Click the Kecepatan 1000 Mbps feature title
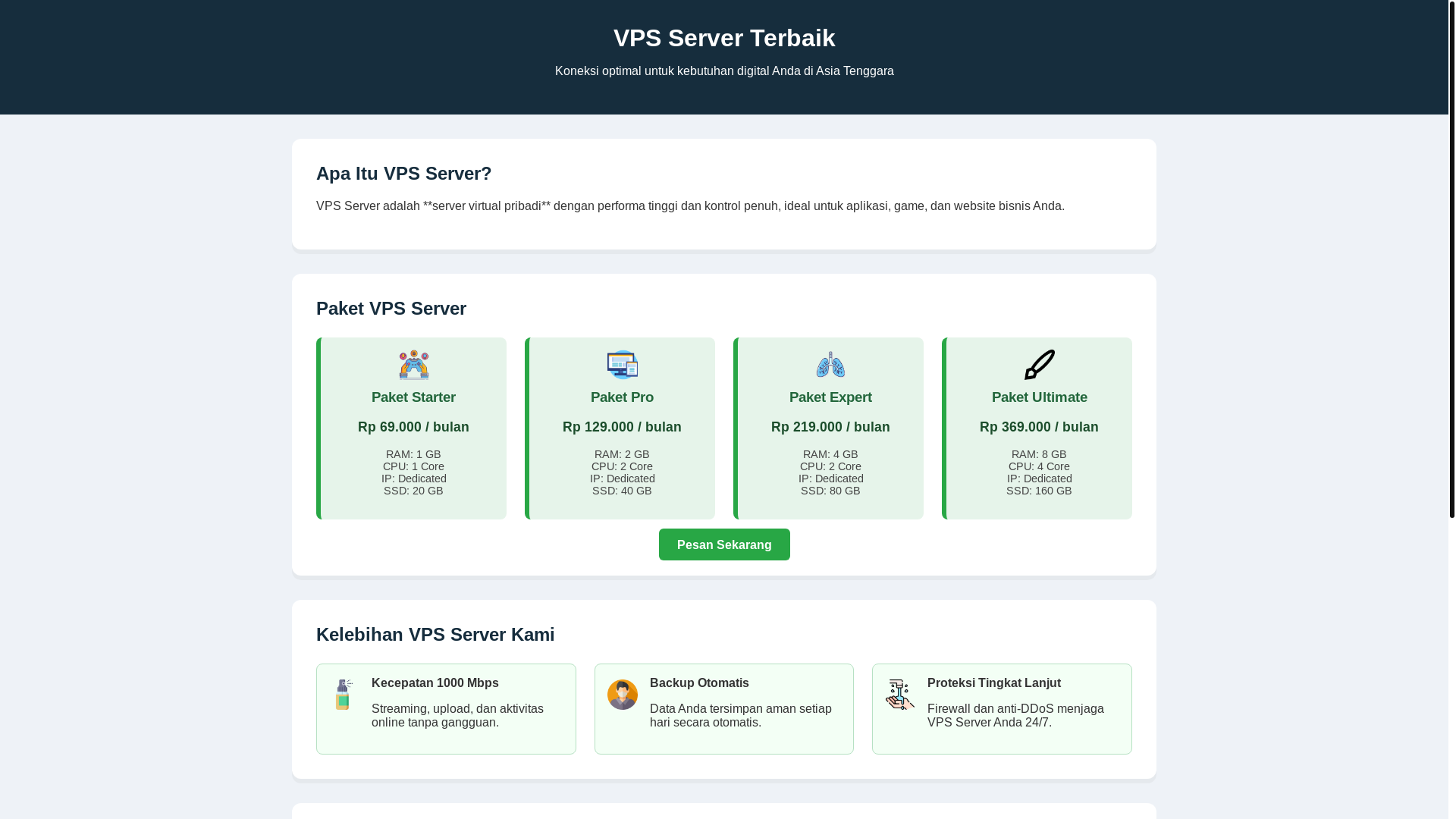The image size is (1456, 819). tap(435, 683)
